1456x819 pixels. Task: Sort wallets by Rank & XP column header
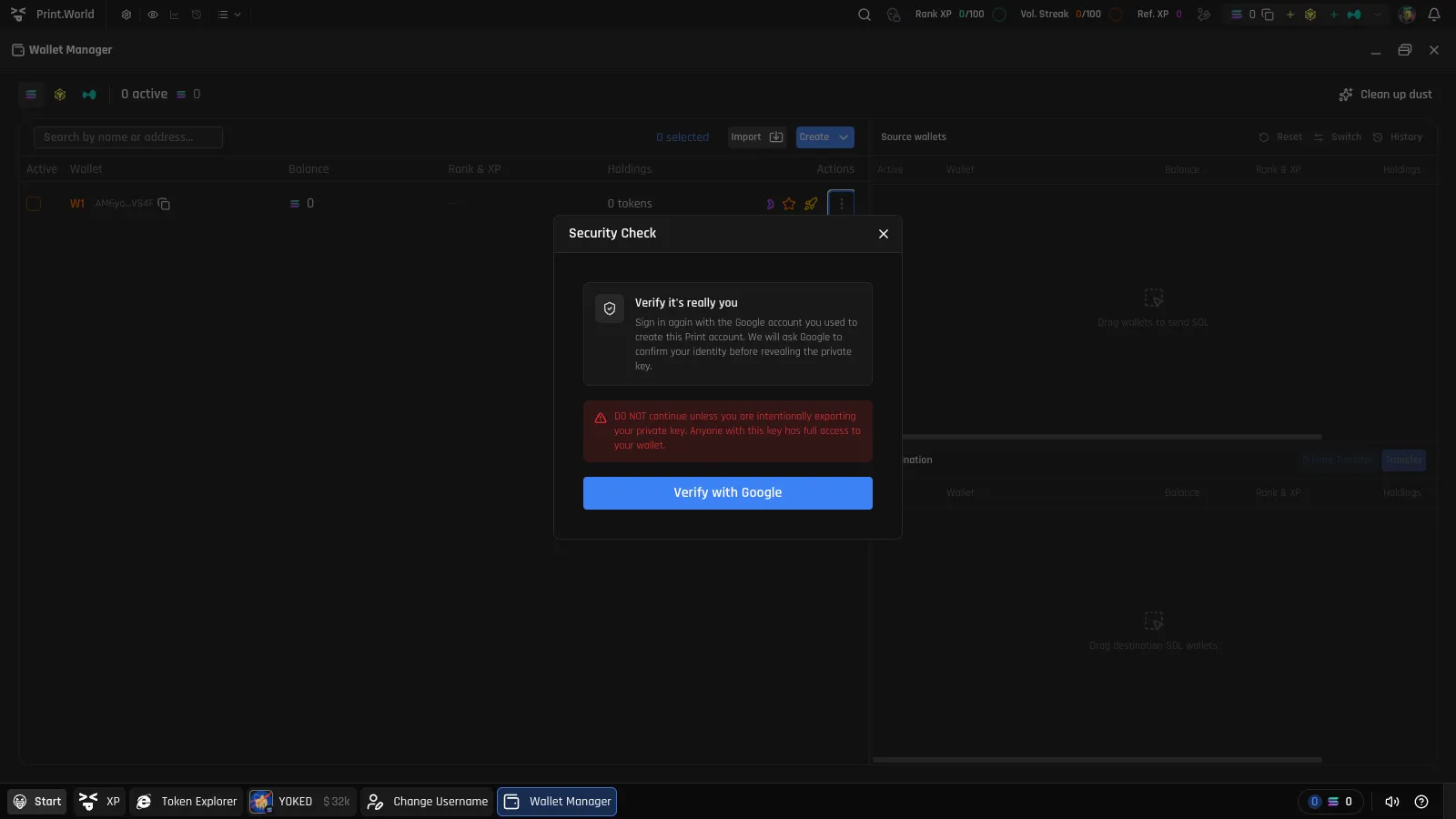point(474,169)
